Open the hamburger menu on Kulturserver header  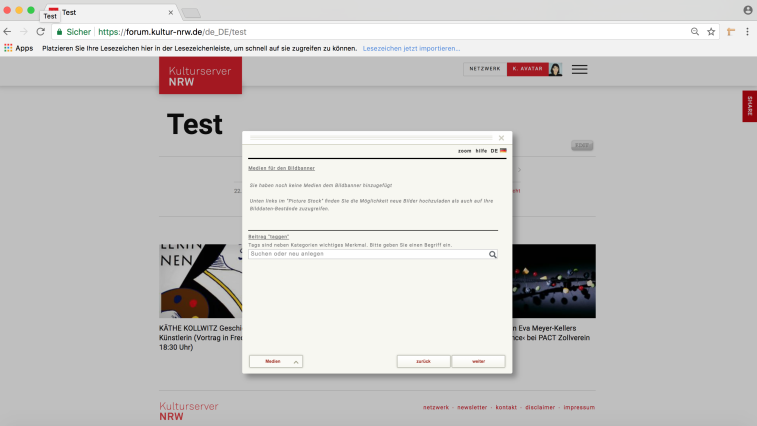[x=579, y=70]
